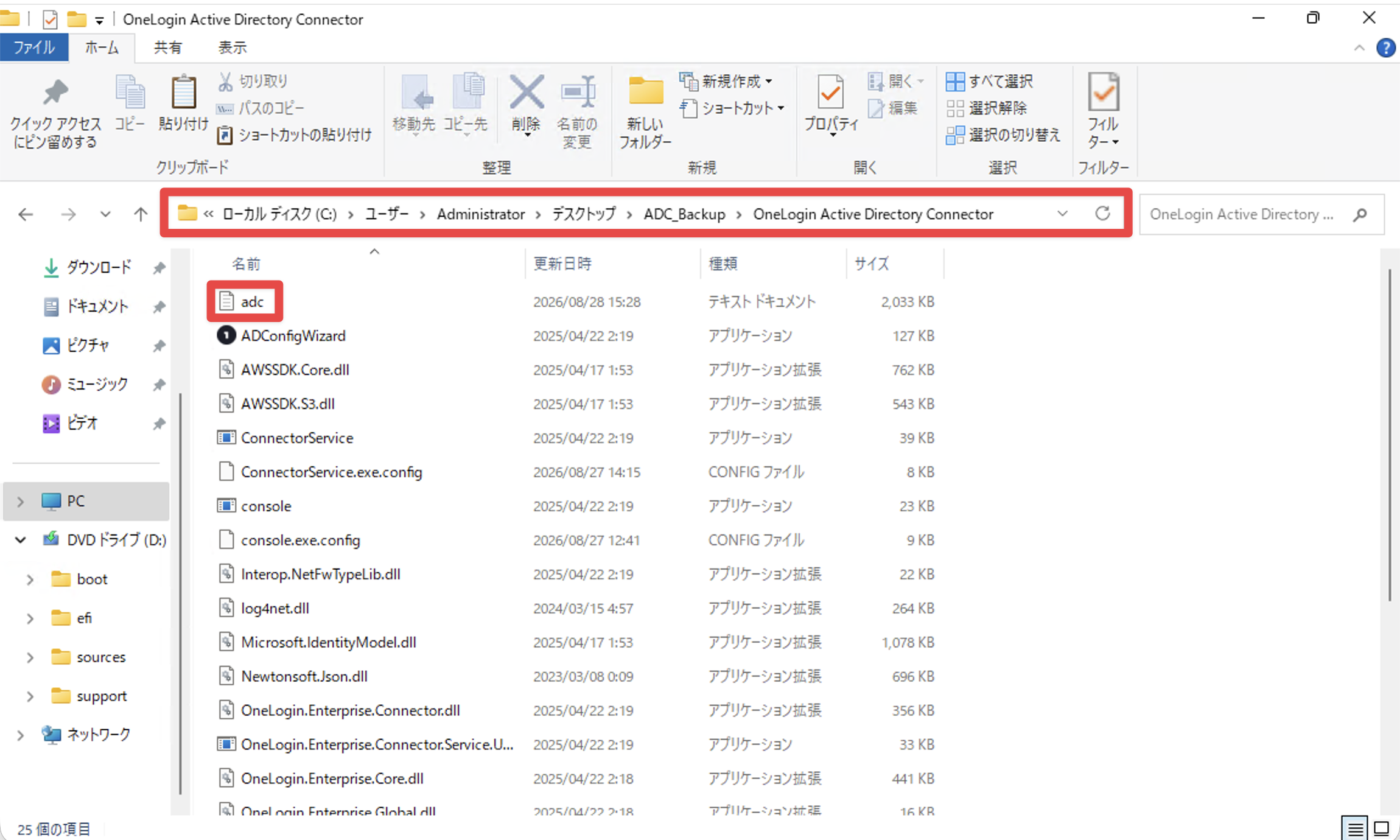
Task: Sort by 更新日時 column header
Action: click(x=562, y=264)
